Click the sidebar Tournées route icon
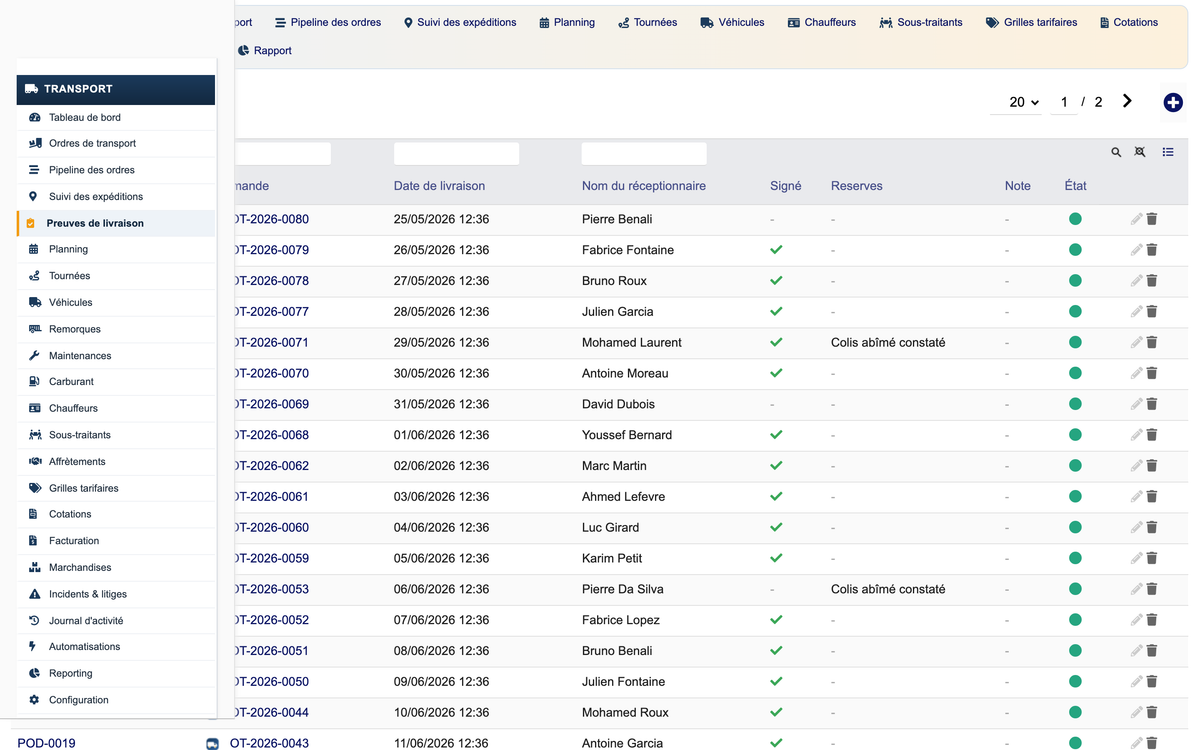This screenshot has width=1200, height=750. [x=34, y=276]
